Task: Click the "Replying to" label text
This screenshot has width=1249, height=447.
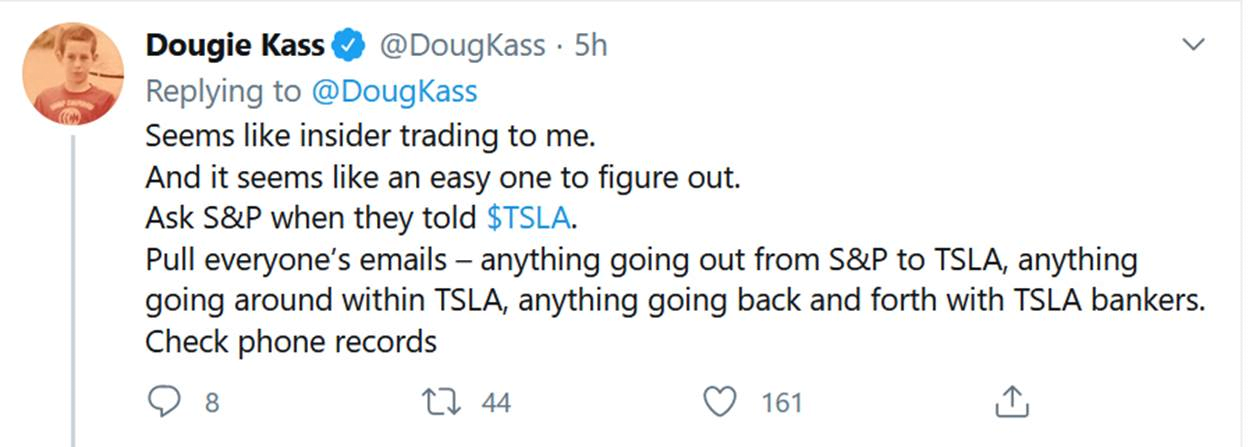Action: (222, 91)
